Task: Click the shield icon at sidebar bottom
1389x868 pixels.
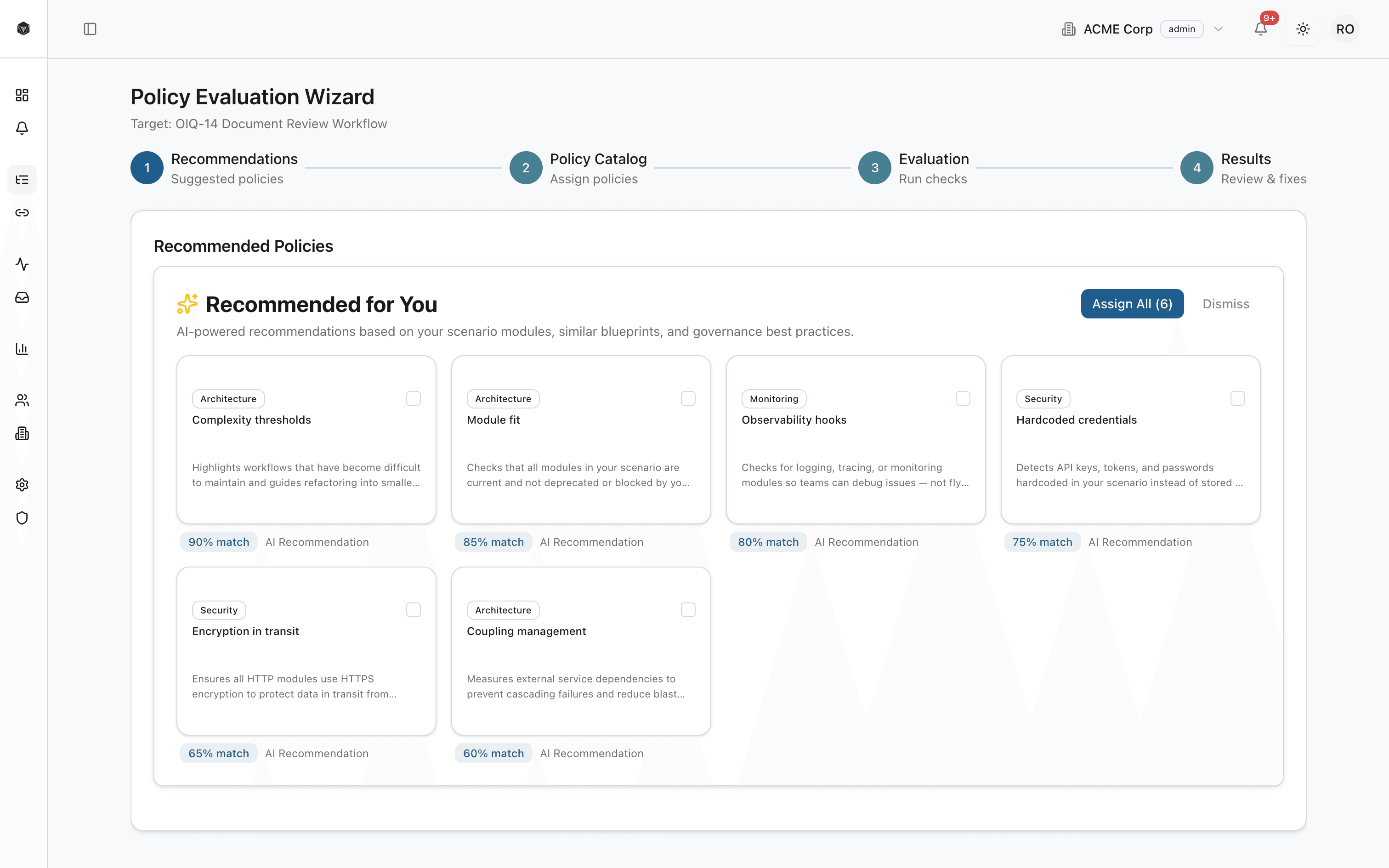Action: pos(22,517)
